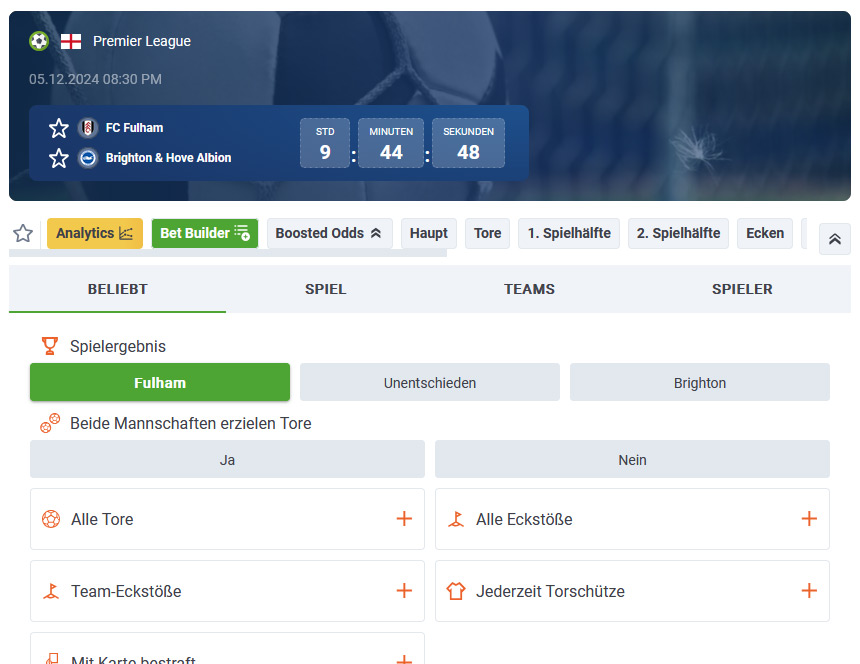Viewport: 860px width, 664px height.
Task: Expand the Boosted Odds filter
Action: click(x=330, y=234)
